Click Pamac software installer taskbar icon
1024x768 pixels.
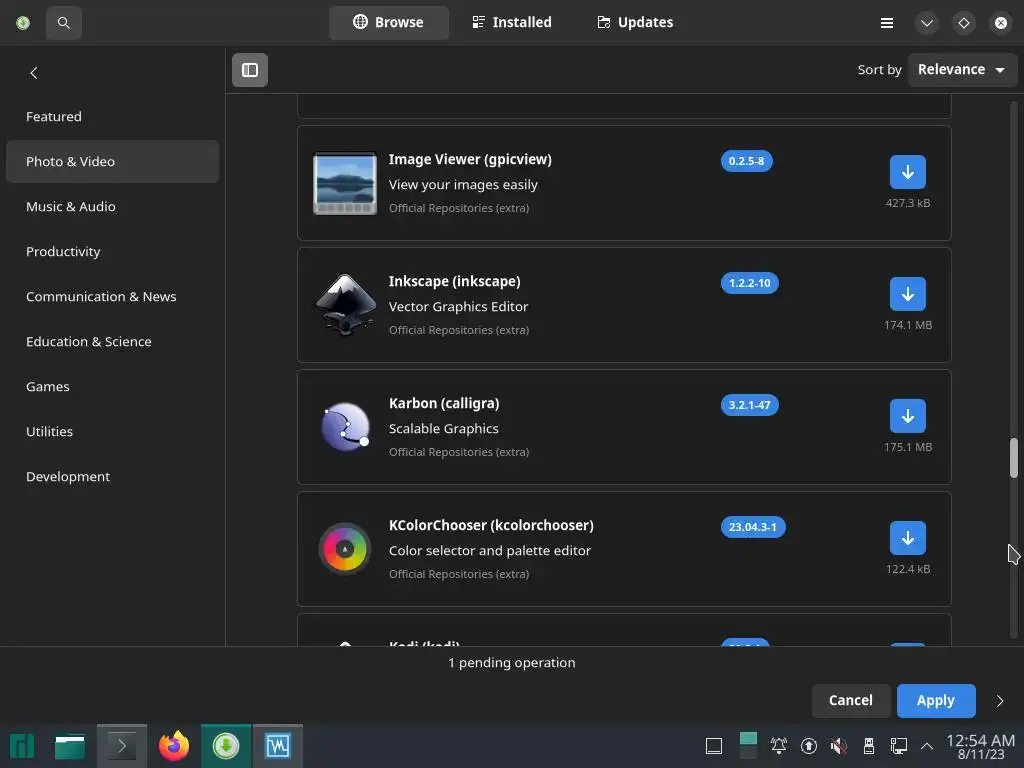click(x=226, y=746)
